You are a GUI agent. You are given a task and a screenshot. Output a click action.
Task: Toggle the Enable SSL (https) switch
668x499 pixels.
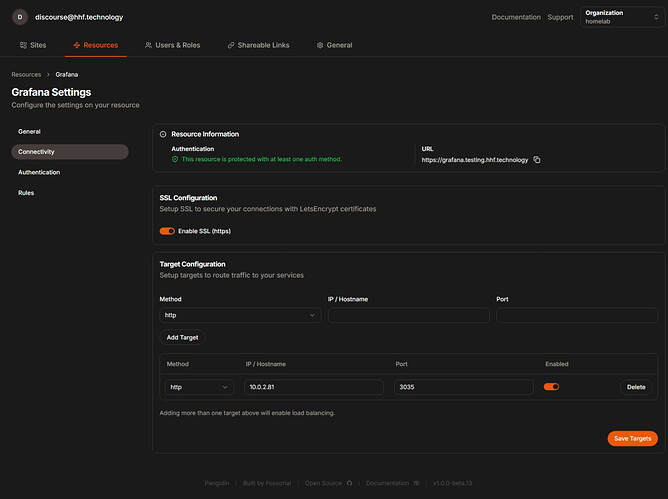[x=167, y=231]
